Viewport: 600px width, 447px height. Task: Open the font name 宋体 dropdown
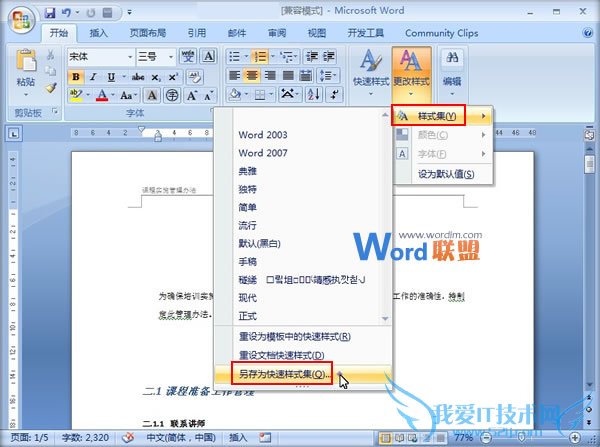tap(130, 57)
